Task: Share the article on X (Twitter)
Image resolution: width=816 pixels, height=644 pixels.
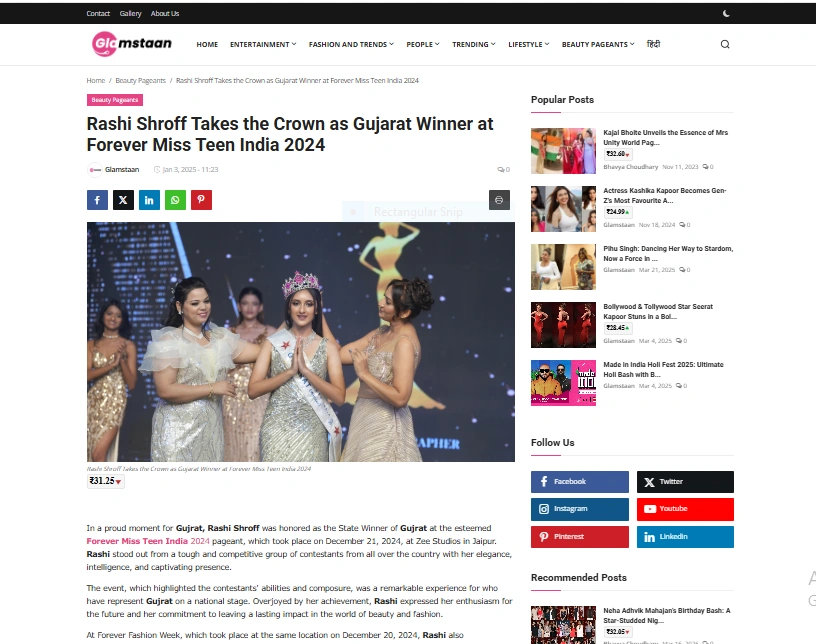Action: pyautogui.click(x=123, y=200)
